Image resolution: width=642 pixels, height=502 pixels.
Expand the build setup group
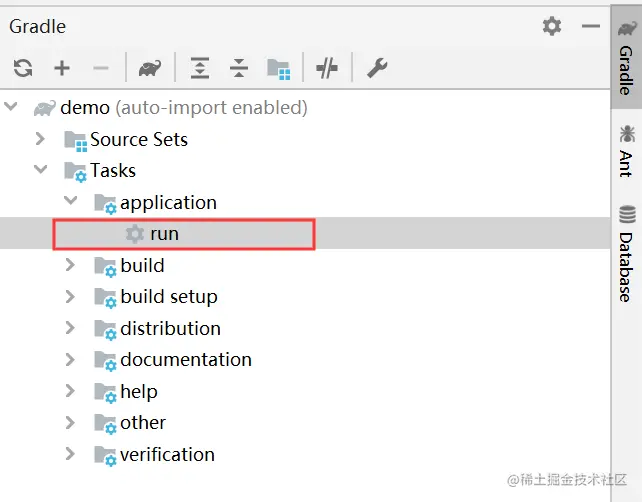click(x=70, y=296)
